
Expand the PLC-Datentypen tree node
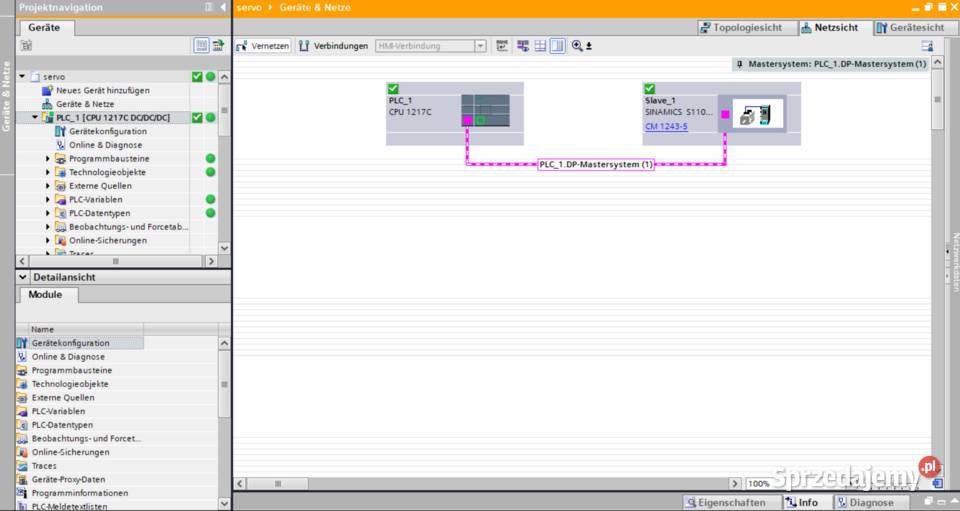tap(48, 213)
